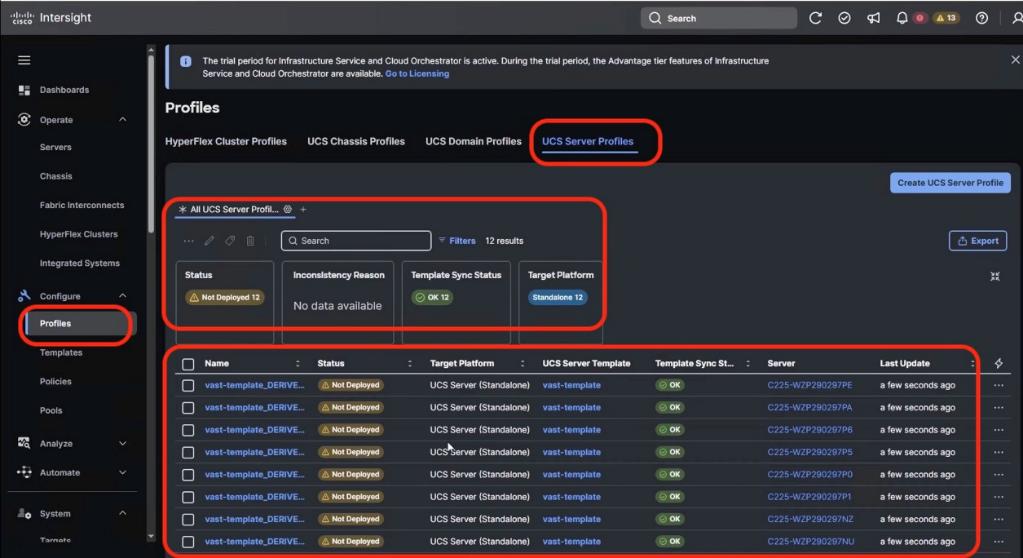Open the help question mark icon
Screen dimensions: 1023x558
[981, 18]
